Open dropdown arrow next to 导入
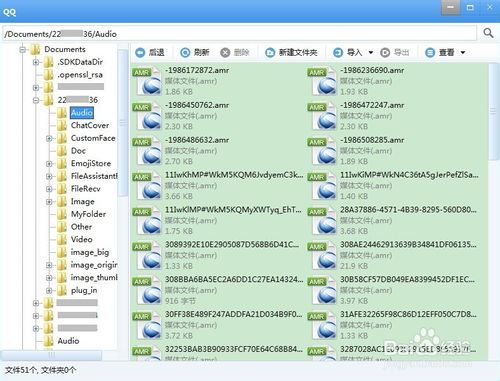This screenshot has width=500, height=381. tap(371, 53)
